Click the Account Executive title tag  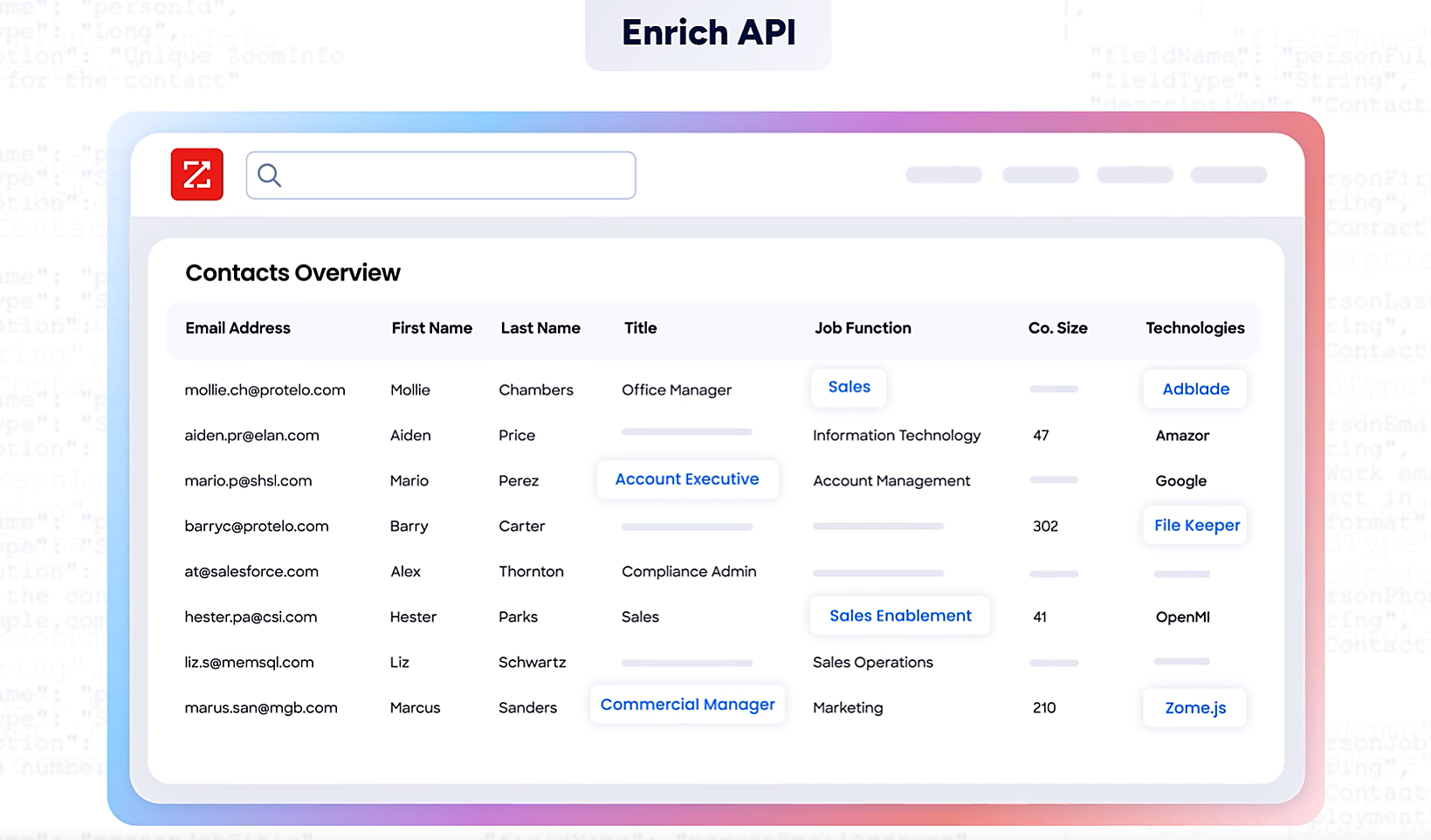point(687,479)
